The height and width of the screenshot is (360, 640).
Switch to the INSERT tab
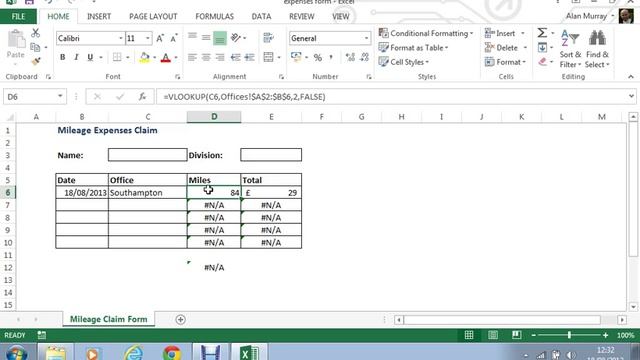point(99,16)
